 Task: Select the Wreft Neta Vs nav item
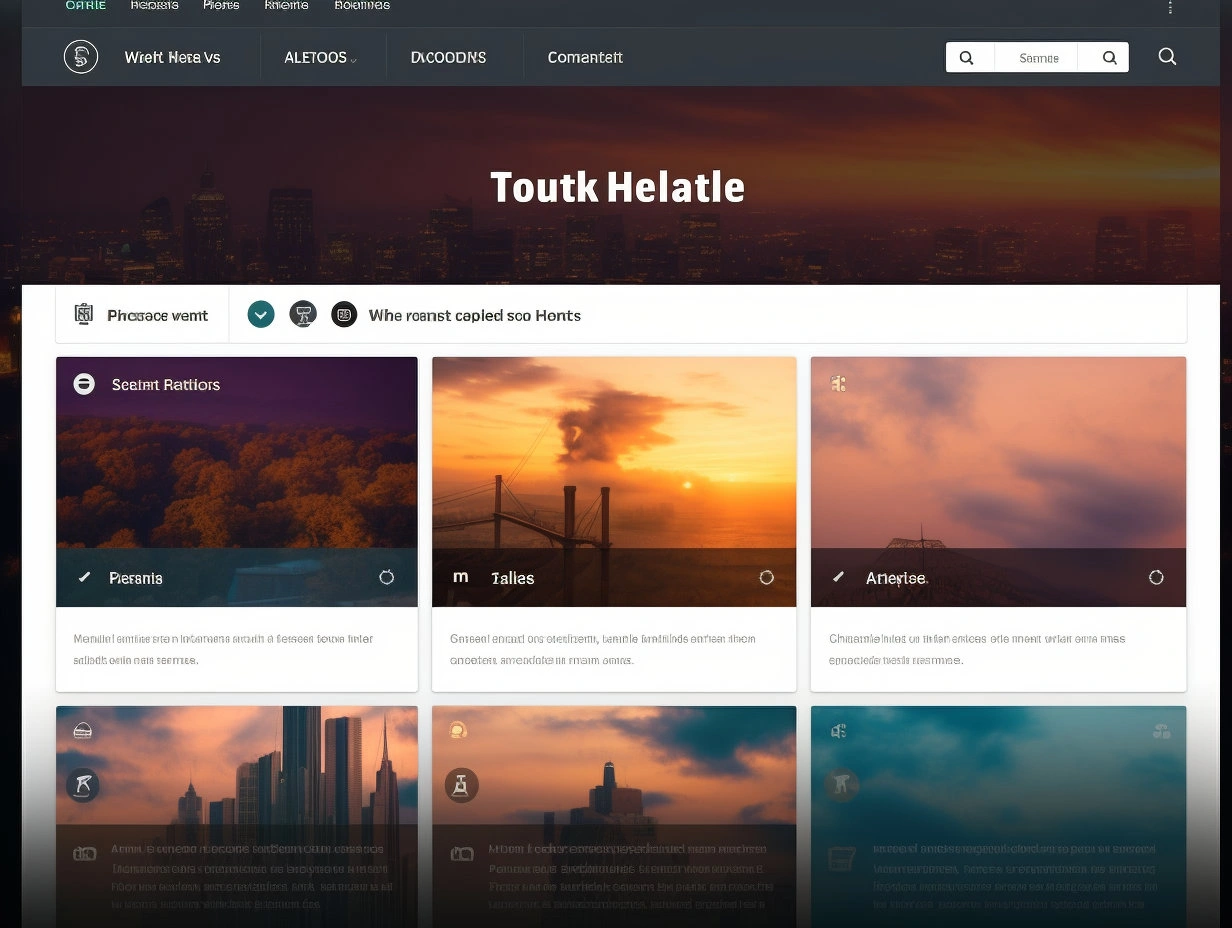click(x=172, y=58)
